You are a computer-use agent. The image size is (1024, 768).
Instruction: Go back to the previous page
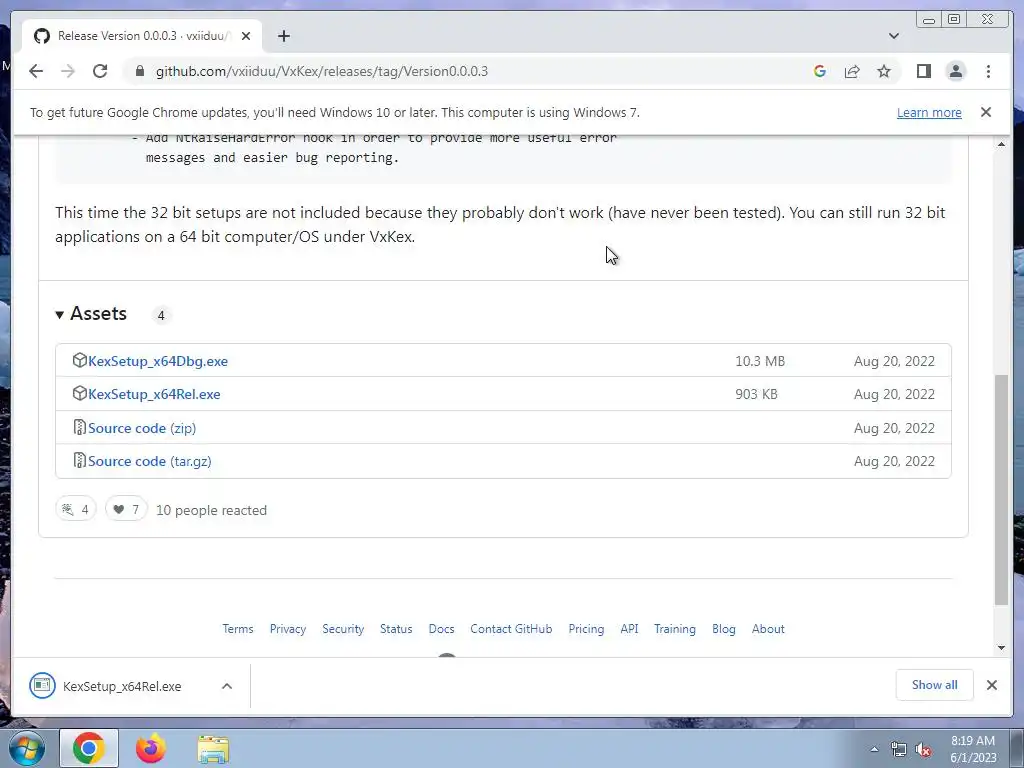point(36,71)
